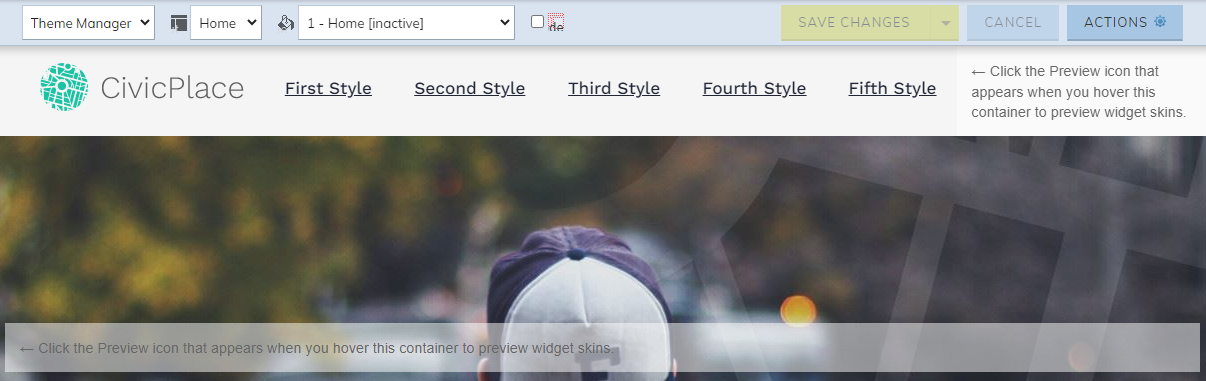Open the Theme Manager dropdown

tap(88, 23)
